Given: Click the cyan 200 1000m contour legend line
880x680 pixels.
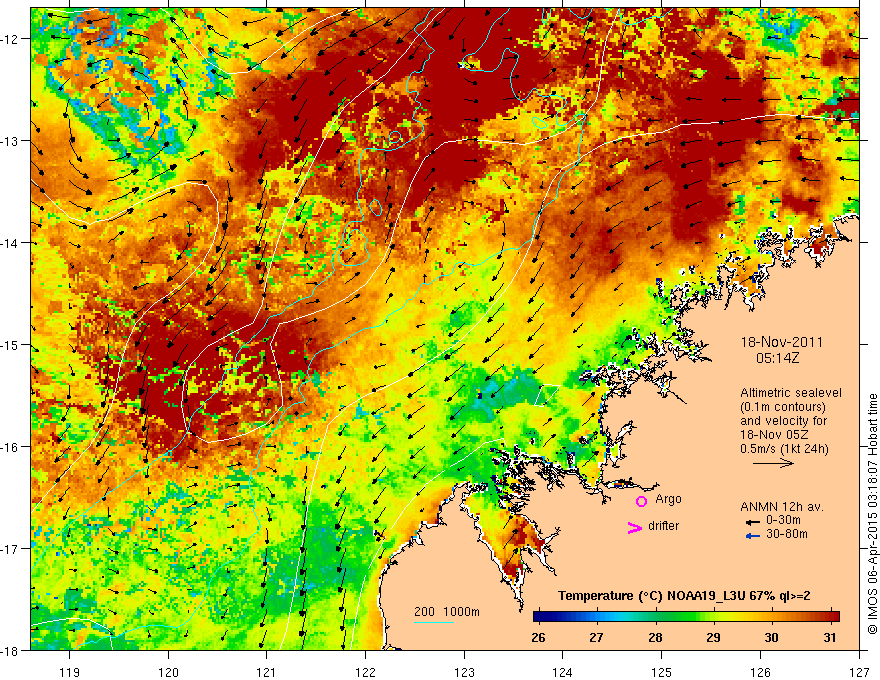Looking at the screenshot, I should (x=434, y=622).
